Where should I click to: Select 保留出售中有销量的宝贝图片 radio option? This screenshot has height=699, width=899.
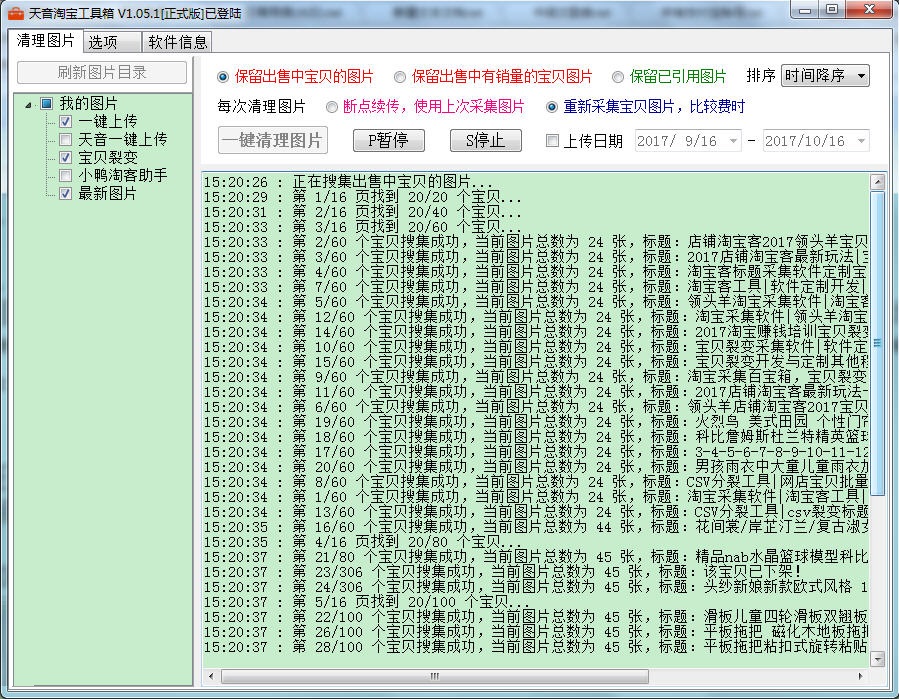pos(400,77)
